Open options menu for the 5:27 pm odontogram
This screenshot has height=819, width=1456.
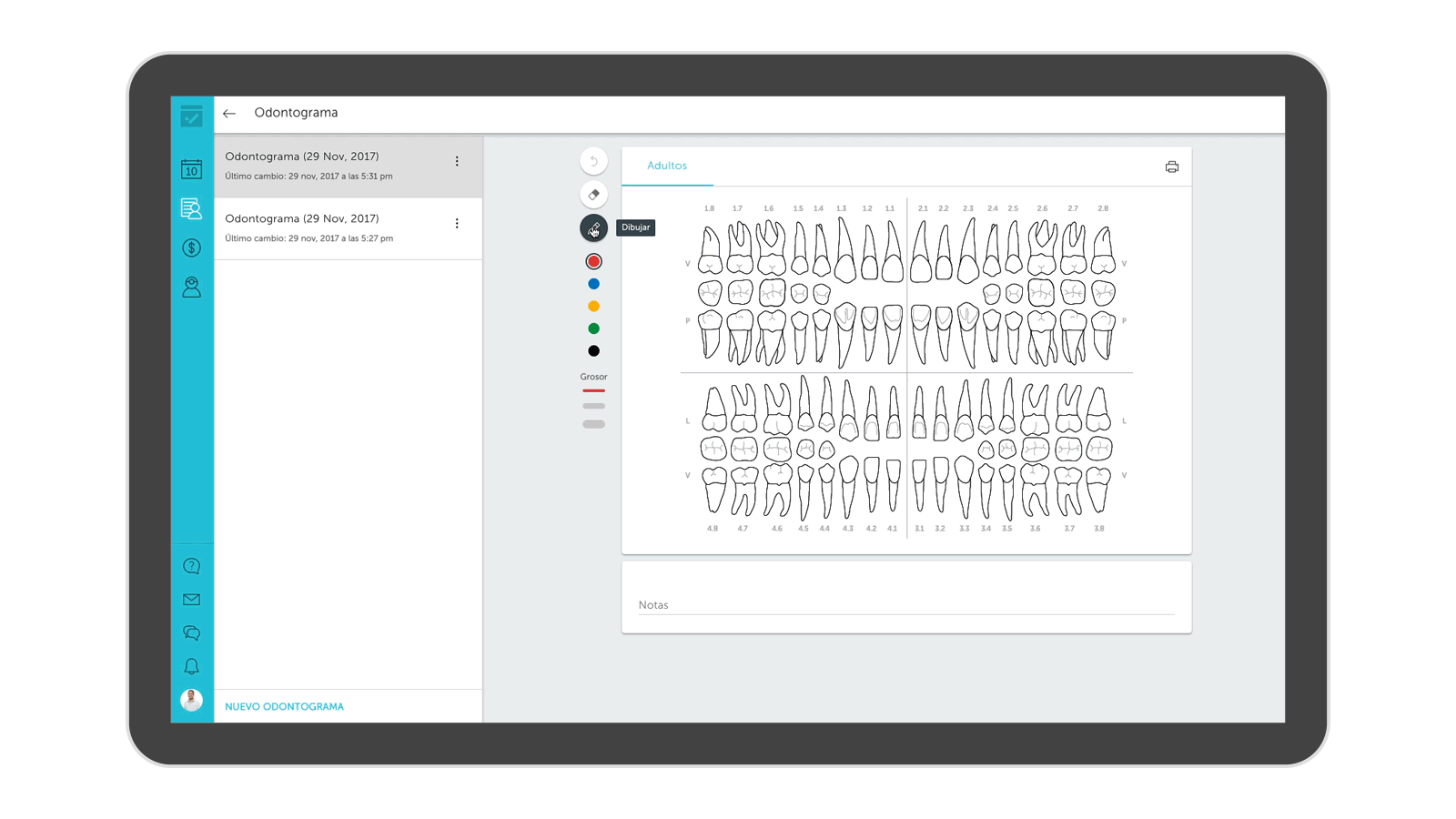pyautogui.click(x=457, y=223)
